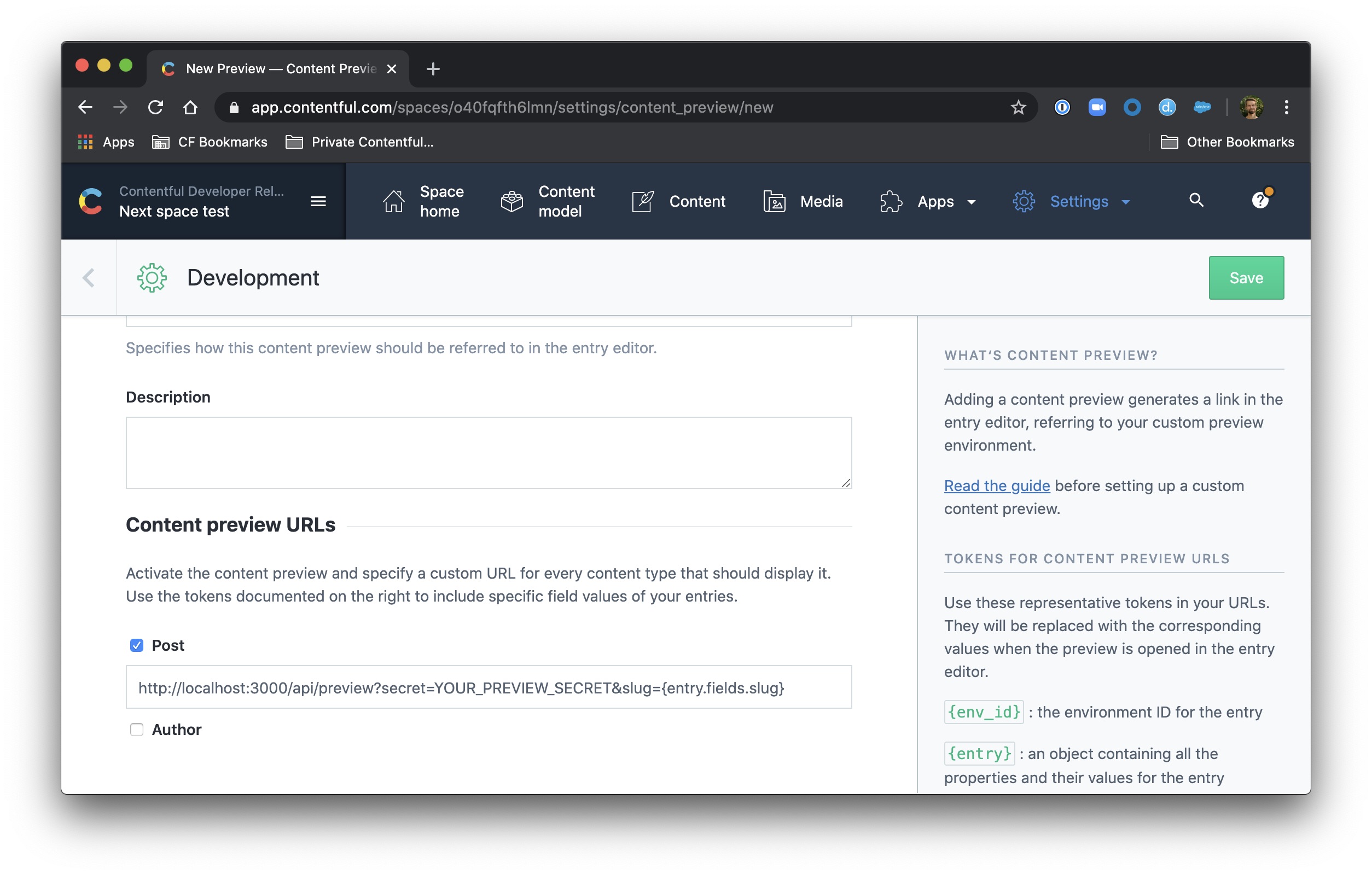Screen dimensions: 1372x875
Task: Click into the Description text area
Action: [489, 453]
